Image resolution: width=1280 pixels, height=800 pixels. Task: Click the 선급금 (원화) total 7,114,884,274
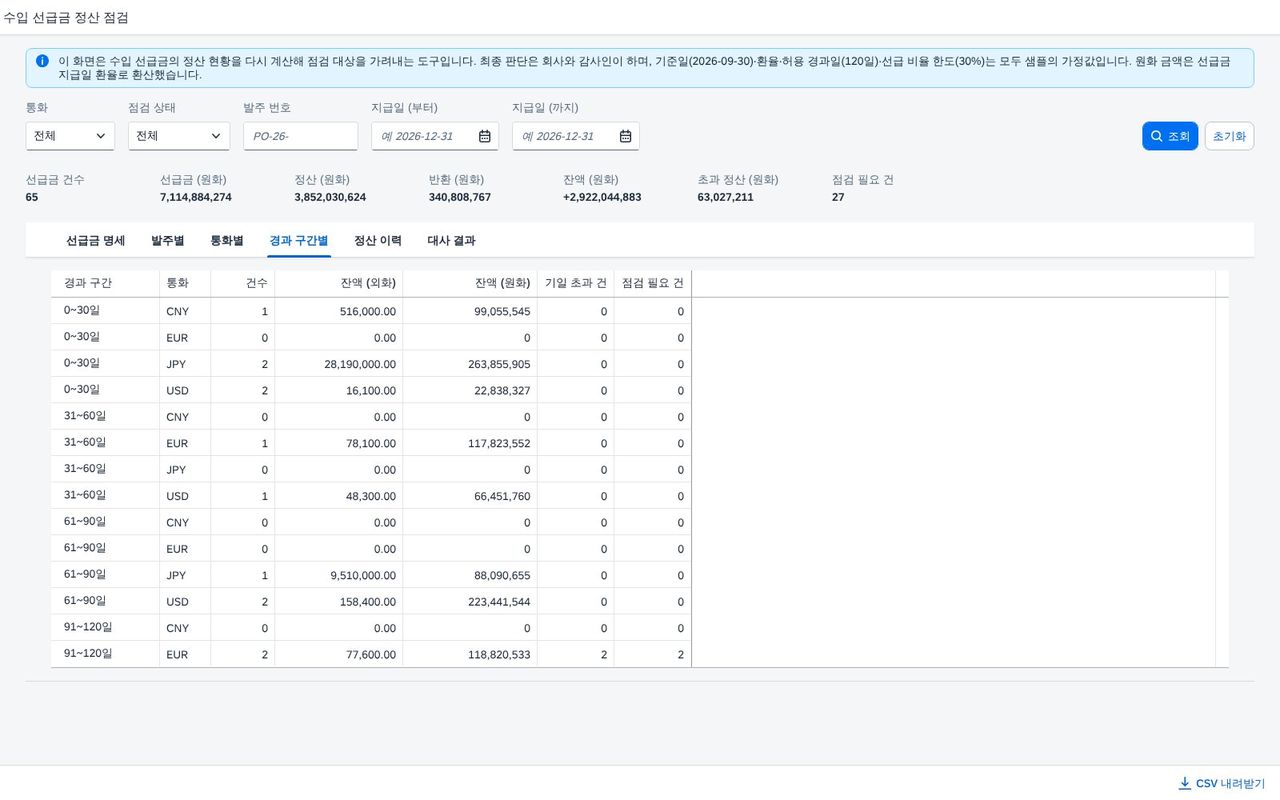click(196, 197)
